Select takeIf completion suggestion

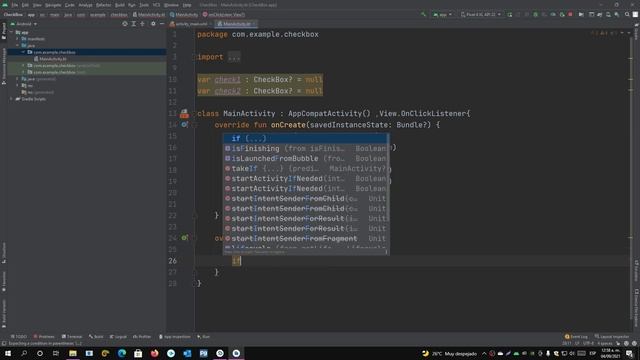point(305,168)
